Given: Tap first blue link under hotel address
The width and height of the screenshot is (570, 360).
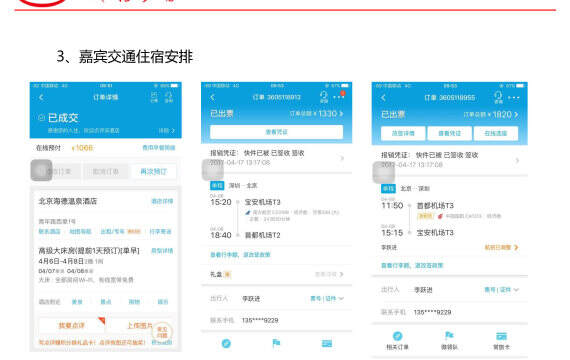Looking at the screenshot, I should click(x=49, y=231).
